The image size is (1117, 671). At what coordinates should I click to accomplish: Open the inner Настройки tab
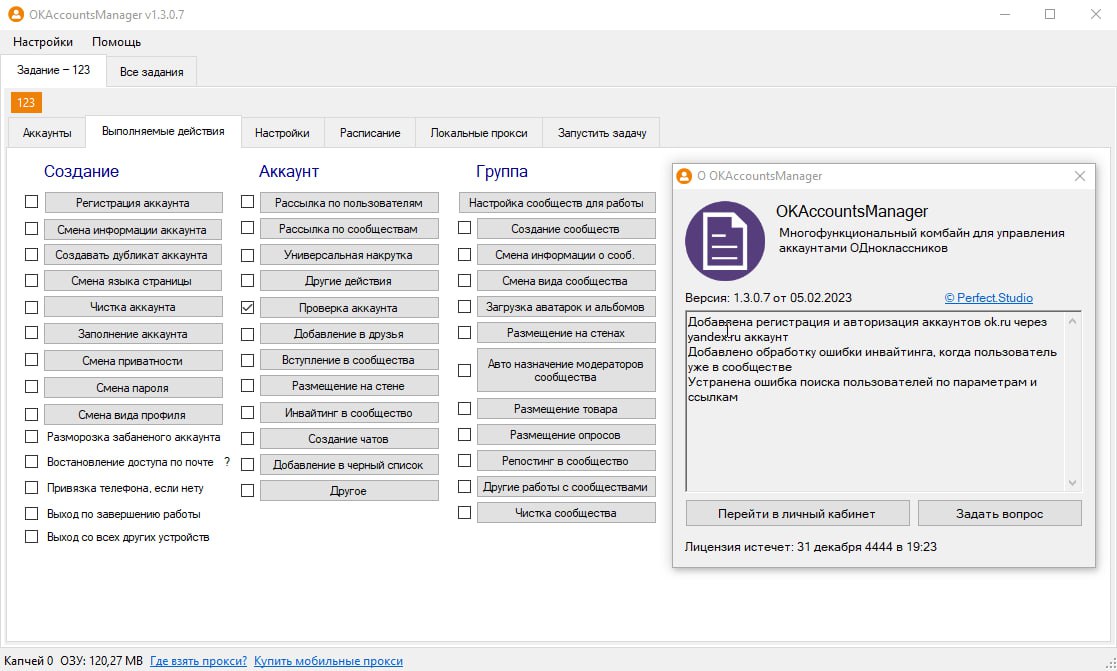[x=282, y=133]
